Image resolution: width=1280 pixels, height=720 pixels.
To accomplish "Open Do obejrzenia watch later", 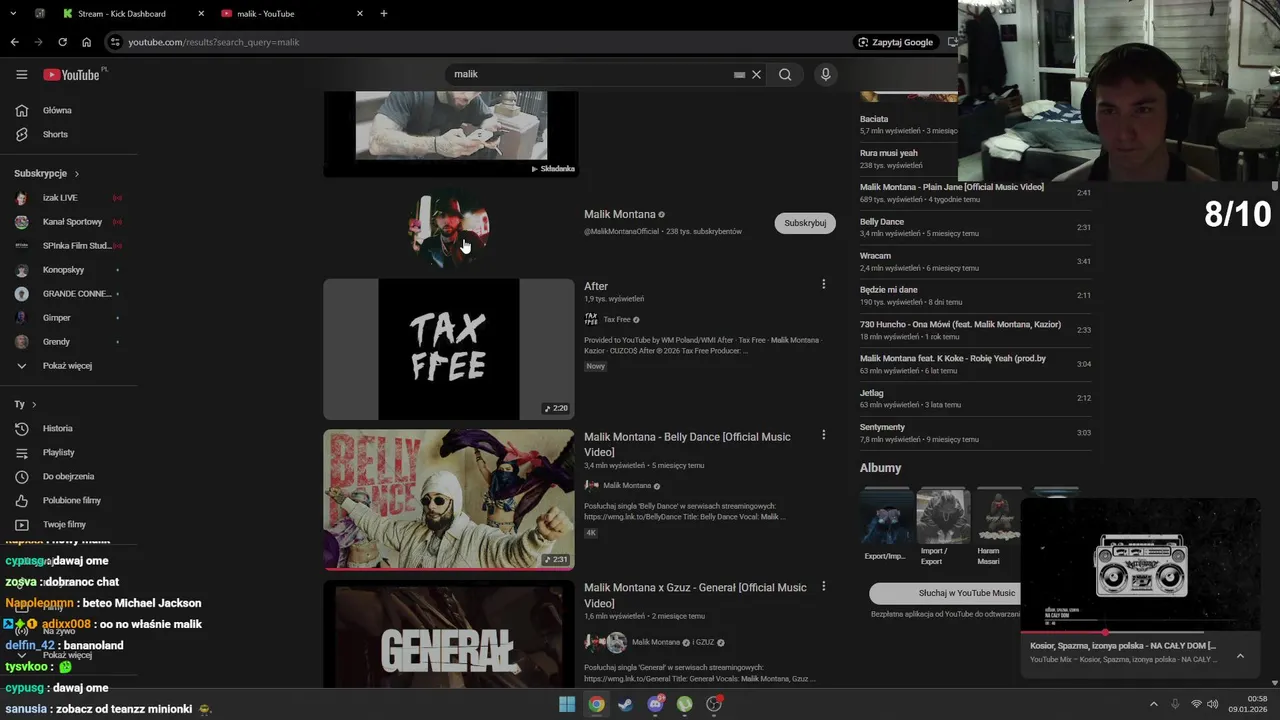I will (x=69, y=476).
